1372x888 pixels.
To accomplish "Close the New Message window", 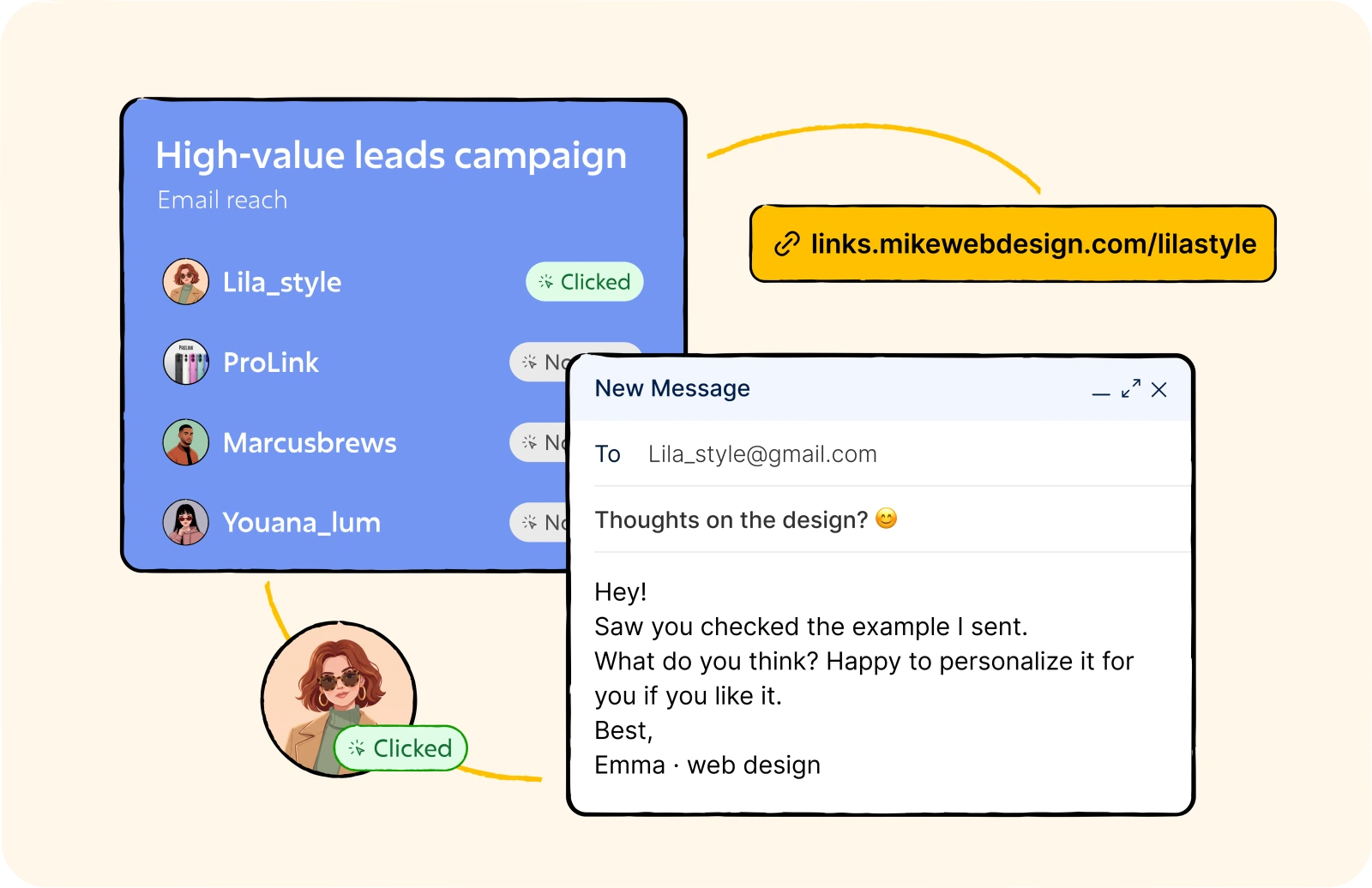I will (x=1159, y=390).
